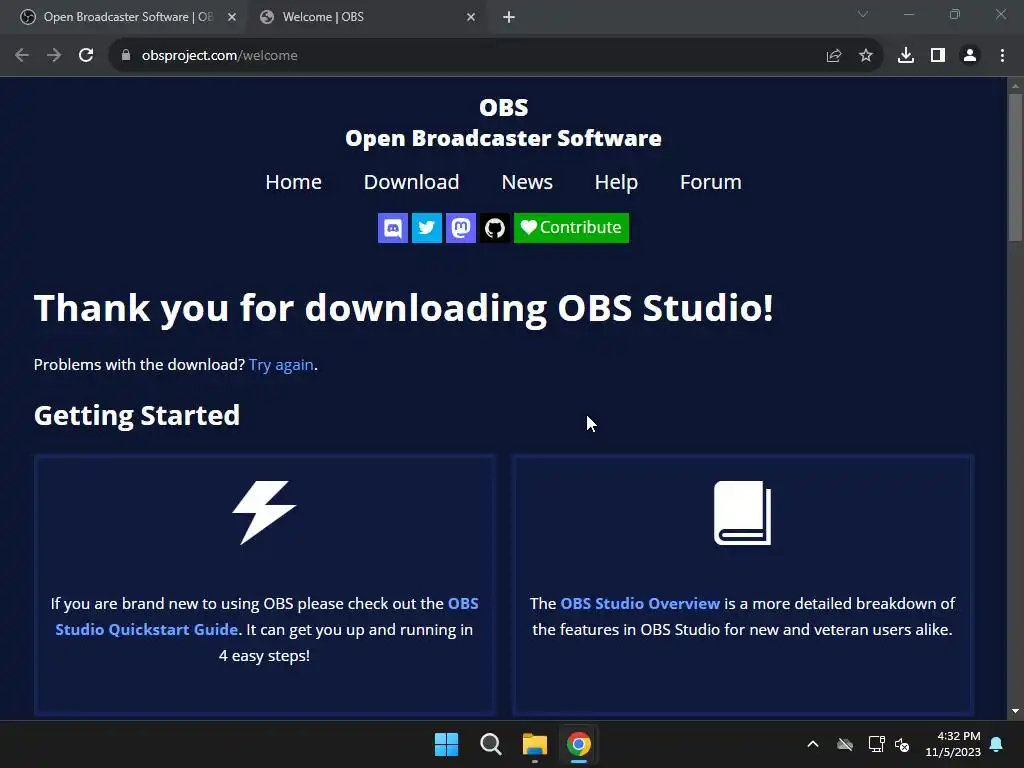This screenshot has width=1024, height=768.
Task: Click the scrollbar down arrow
Action: click(1015, 711)
